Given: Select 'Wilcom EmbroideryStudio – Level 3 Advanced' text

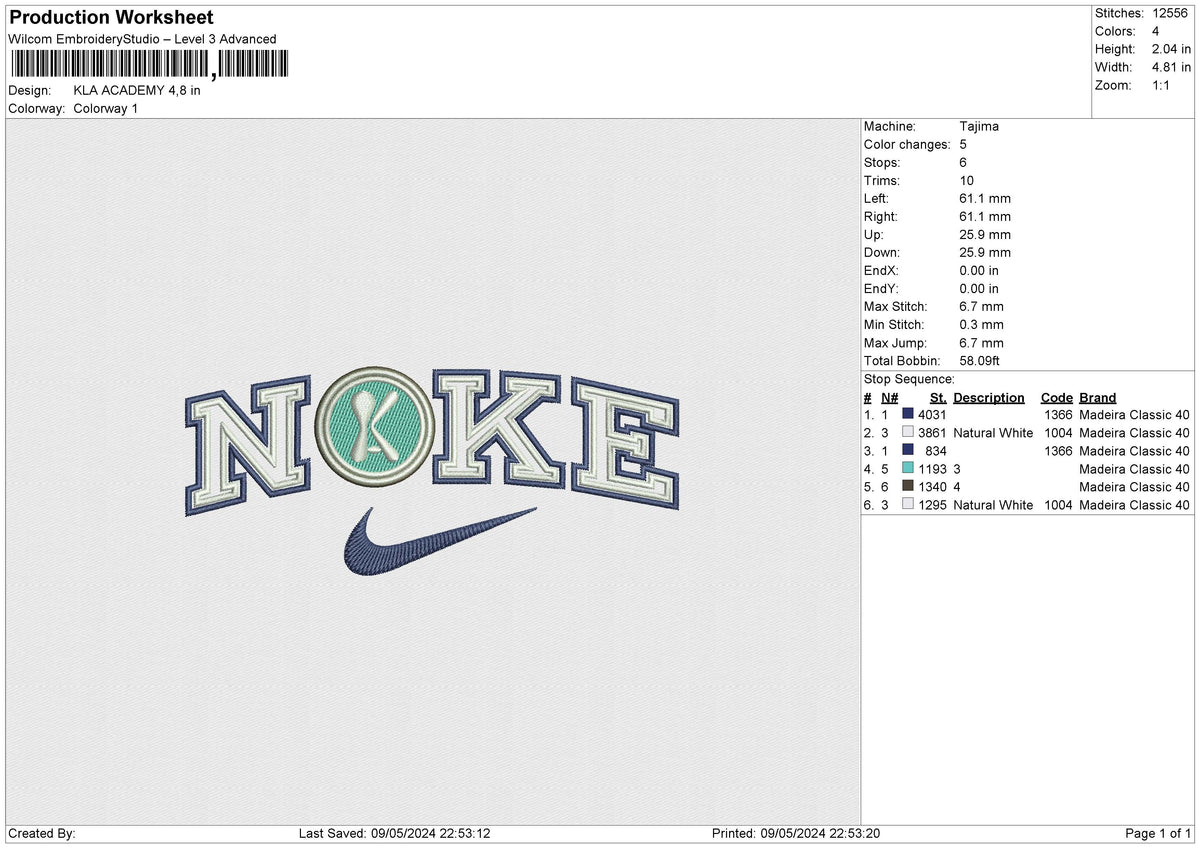Looking at the screenshot, I should [142, 39].
